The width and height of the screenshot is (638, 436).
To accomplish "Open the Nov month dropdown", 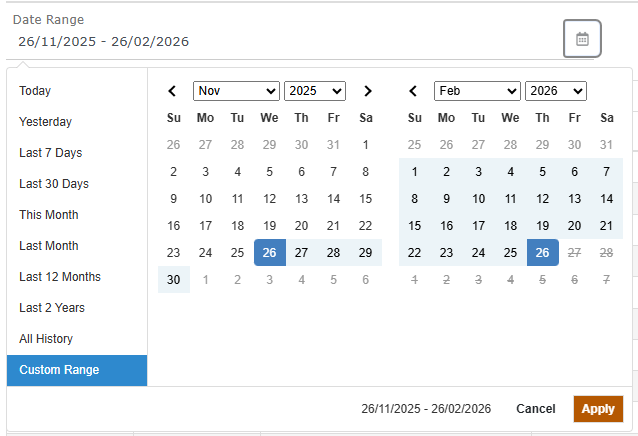I will coord(236,91).
